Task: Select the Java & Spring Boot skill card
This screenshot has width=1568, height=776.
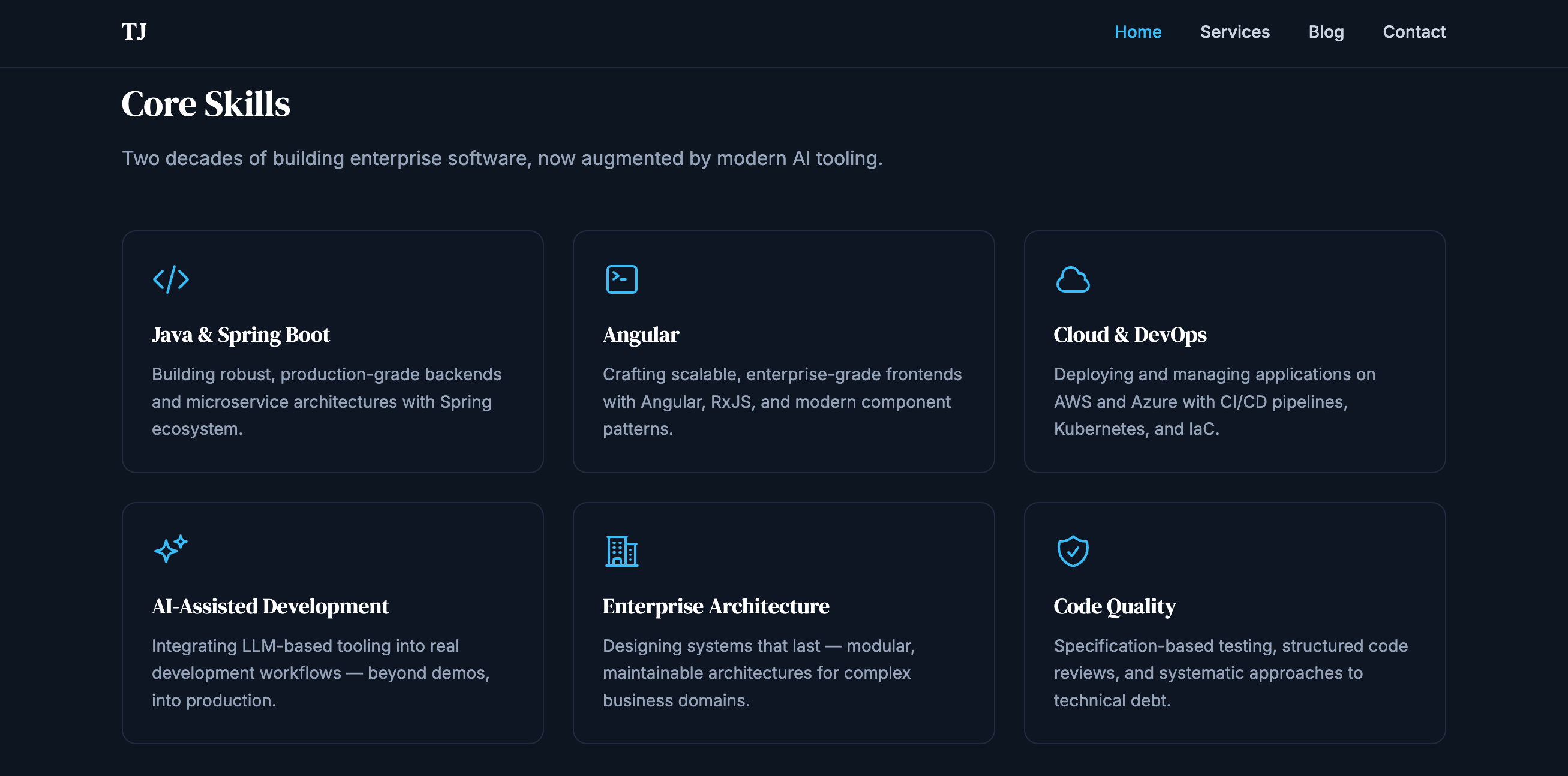Action: tap(333, 351)
